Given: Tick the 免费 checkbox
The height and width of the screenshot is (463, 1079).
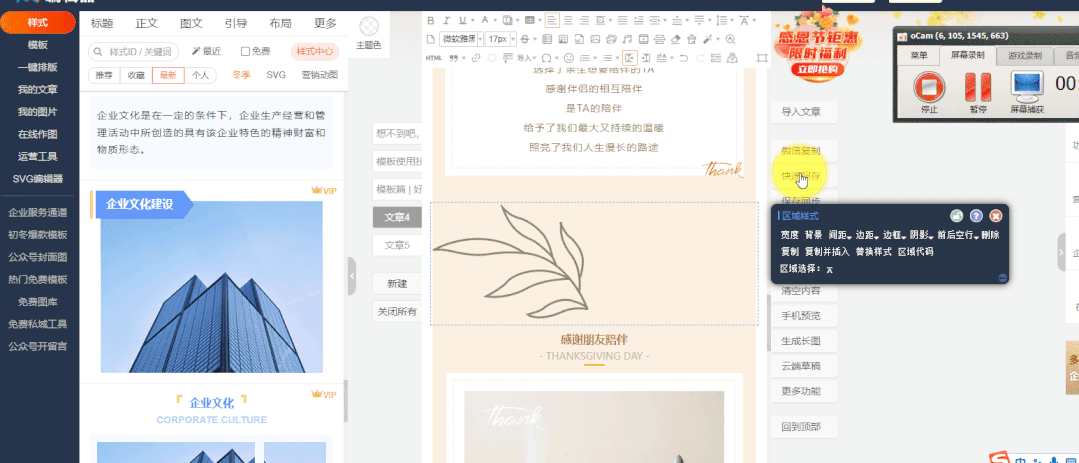Looking at the screenshot, I should click(245, 51).
